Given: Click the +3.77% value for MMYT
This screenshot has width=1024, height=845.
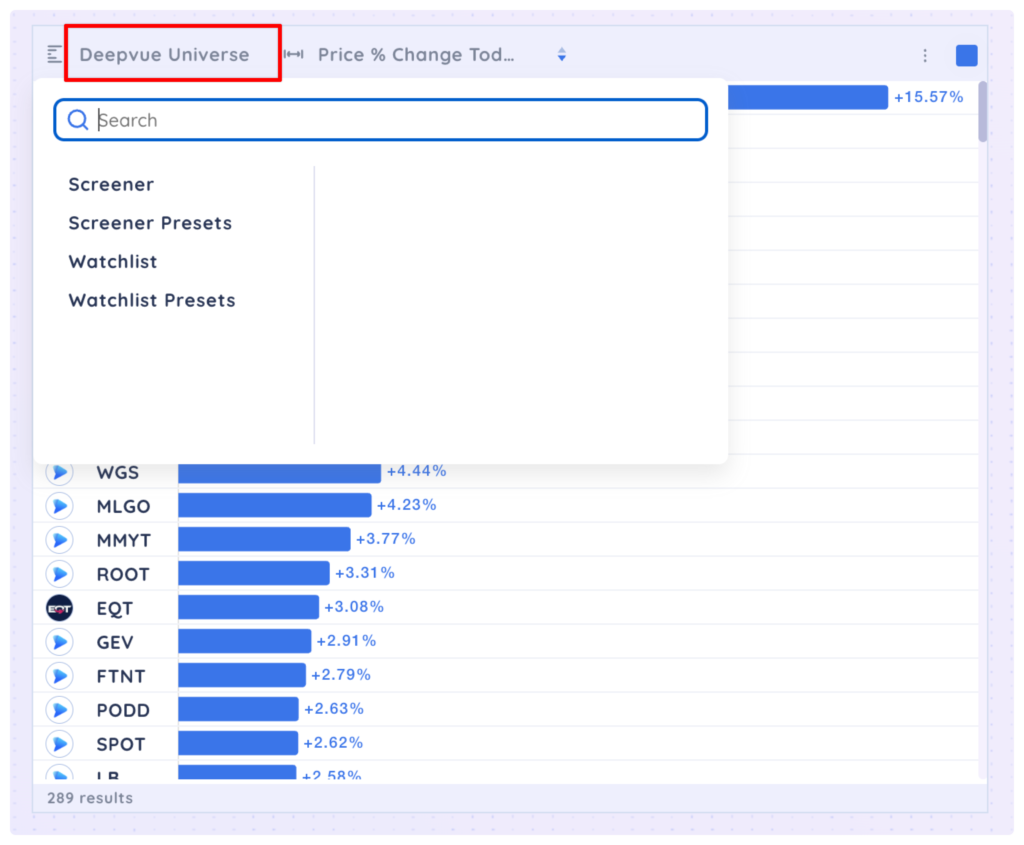Looking at the screenshot, I should coord(385,539).
